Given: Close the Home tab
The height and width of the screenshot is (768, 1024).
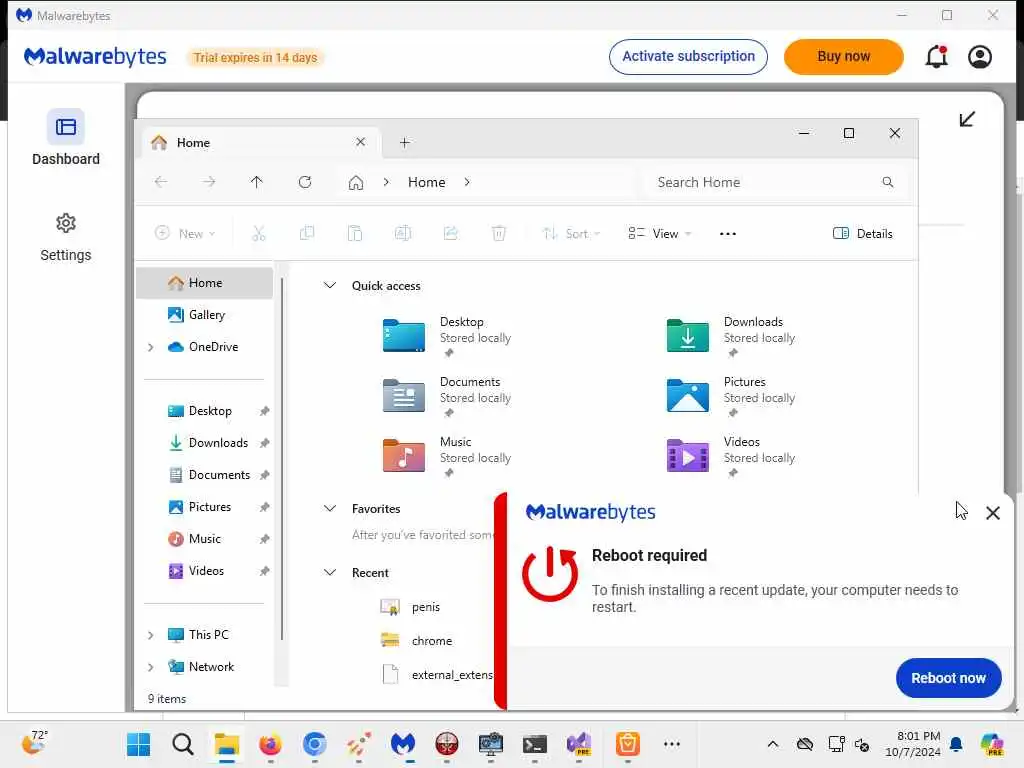Looking at the screenshot, I should pos(360,142).
